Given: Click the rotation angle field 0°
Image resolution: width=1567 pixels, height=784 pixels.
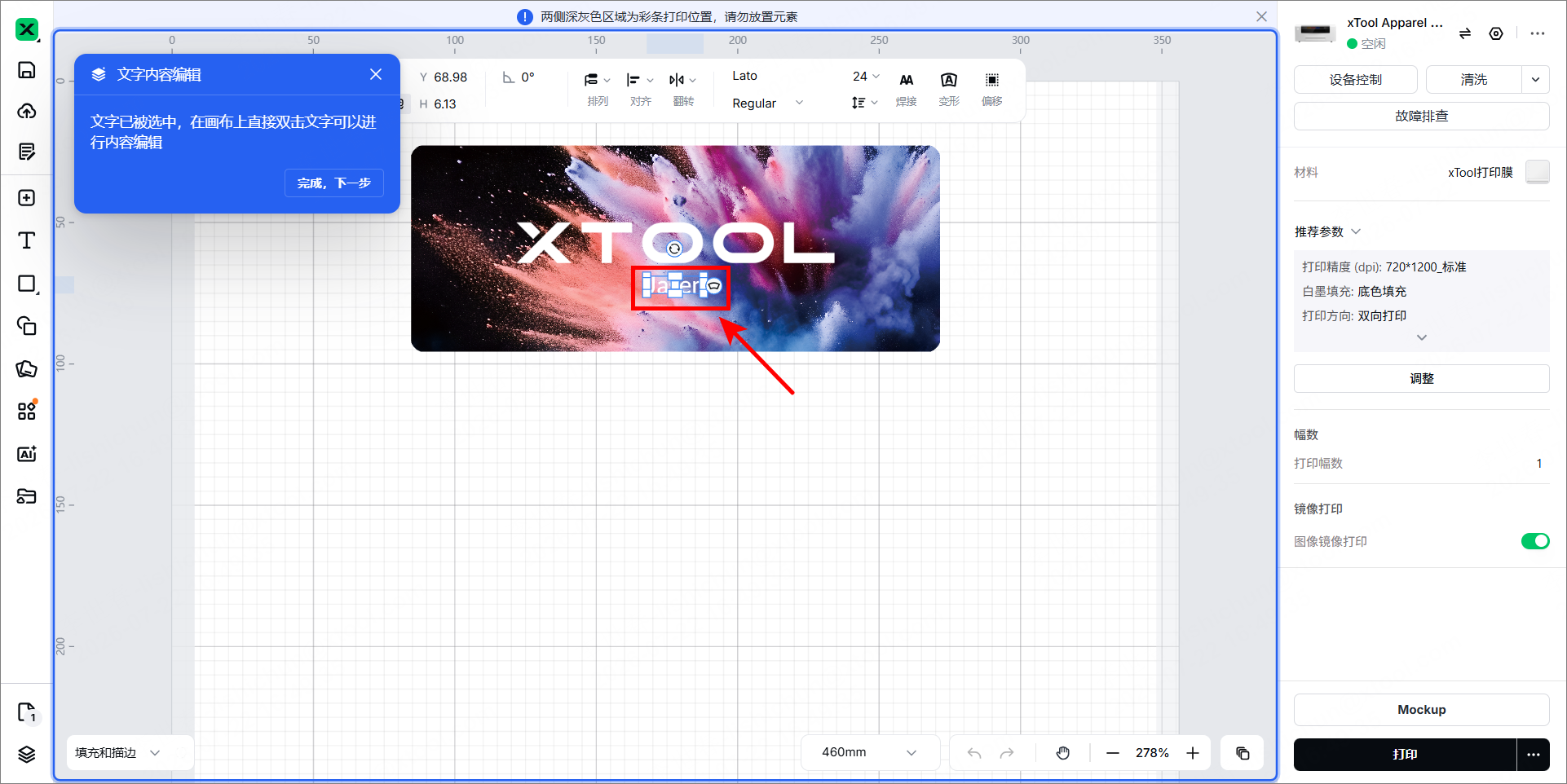Looking at the screenshot, I should coord(527,77).
